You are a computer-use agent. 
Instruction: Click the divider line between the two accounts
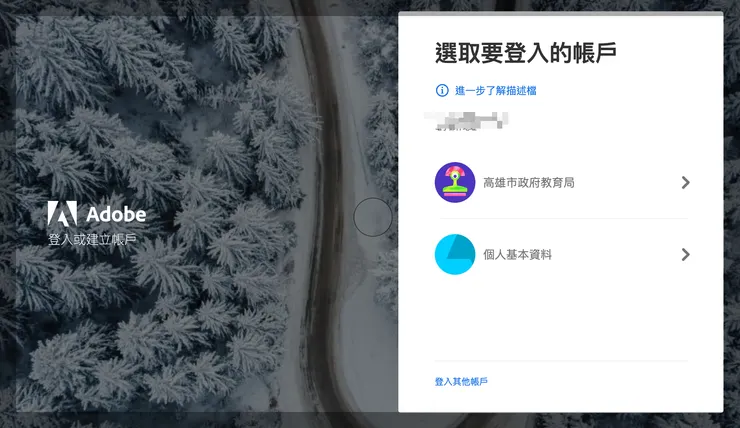pyautogui.click(x=564, y=218)
